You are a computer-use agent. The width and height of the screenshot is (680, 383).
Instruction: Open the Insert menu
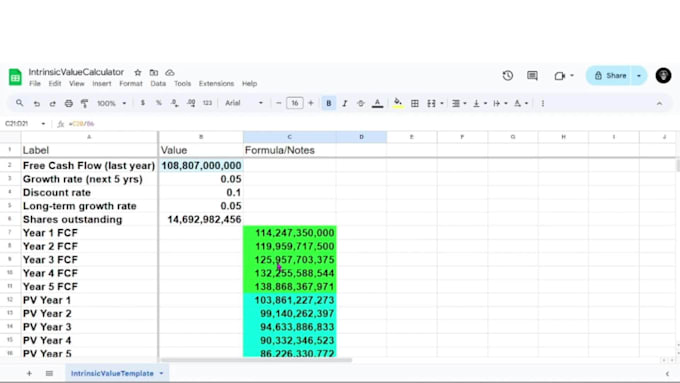(x=102, y=84)
